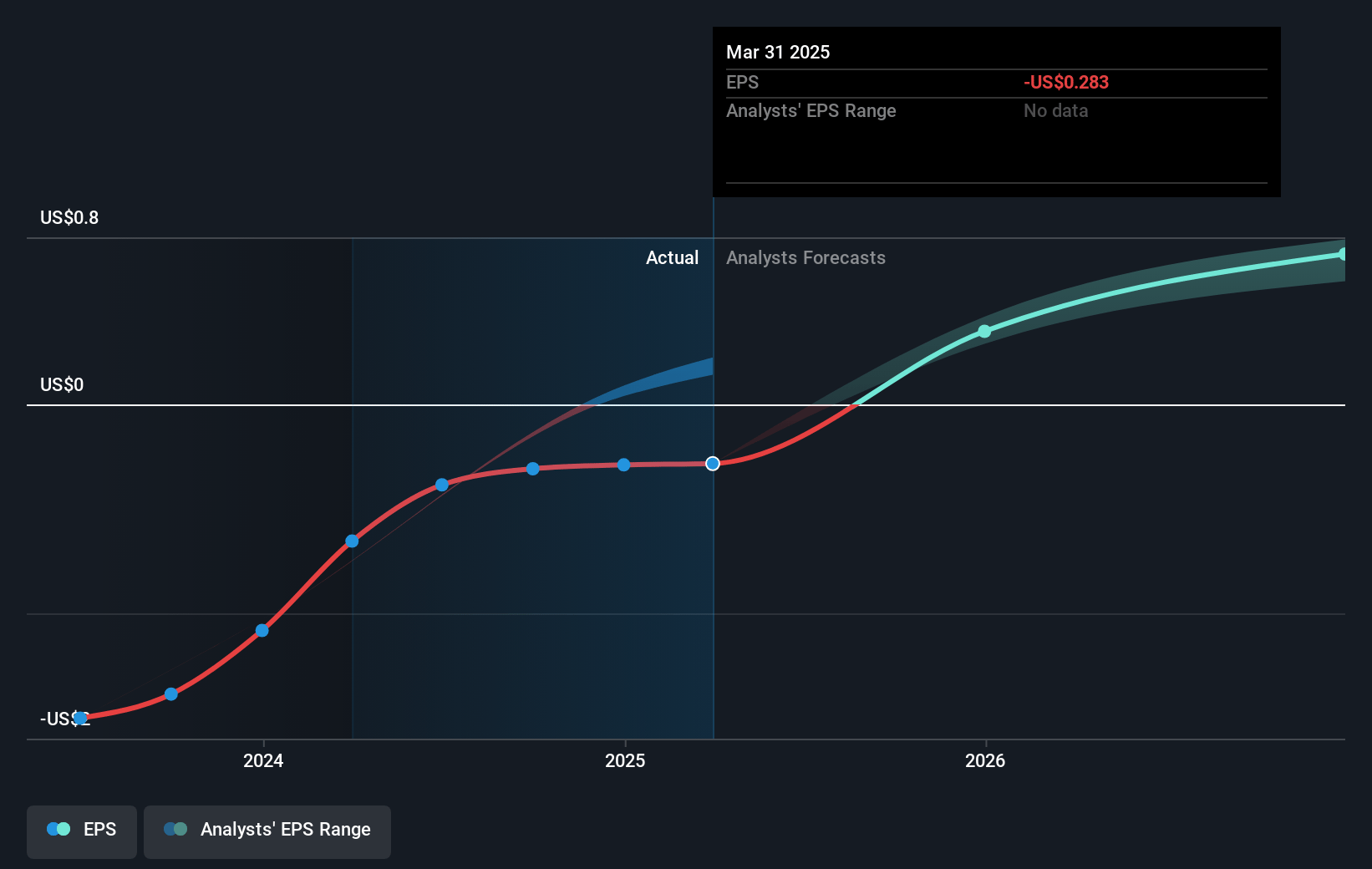This screenshot has height=869, width=1372.
Task: Select the EPS data point at start of highlighted region
Action: [353, 541]
